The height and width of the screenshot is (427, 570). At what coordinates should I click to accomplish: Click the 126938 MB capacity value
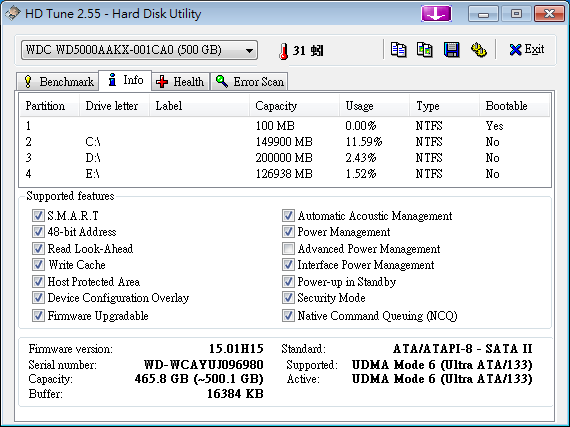[284, 174]
